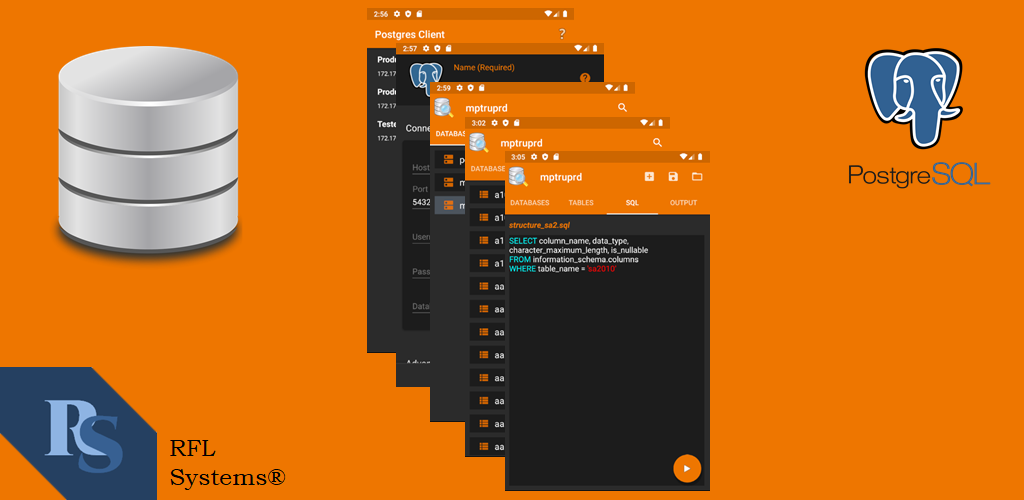Click the wifi icon on the 2:56 status bar
1024x500 pixels.
coord(547,13)
